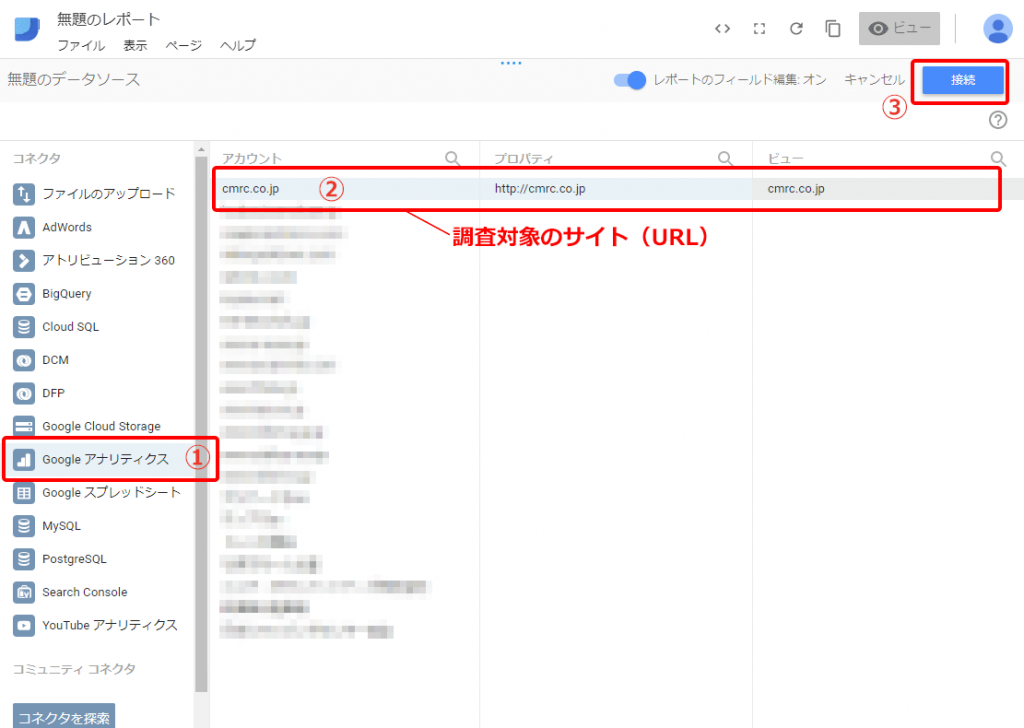Choose the Google アナリティクス label
Viewport: 1024px width, 728px height.
click(x=105, y=460)
